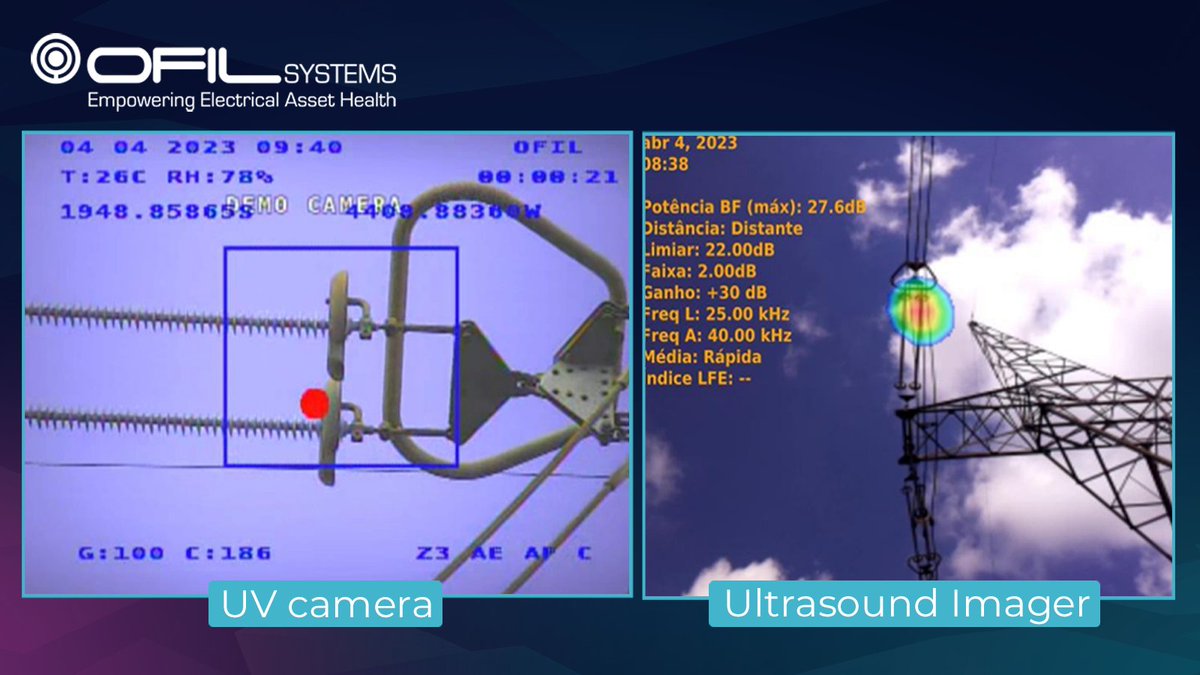Select the 'Freq A: 40.00 kHz' value
The height and width of the screenshot is (675, 1200).
(718, 335)
